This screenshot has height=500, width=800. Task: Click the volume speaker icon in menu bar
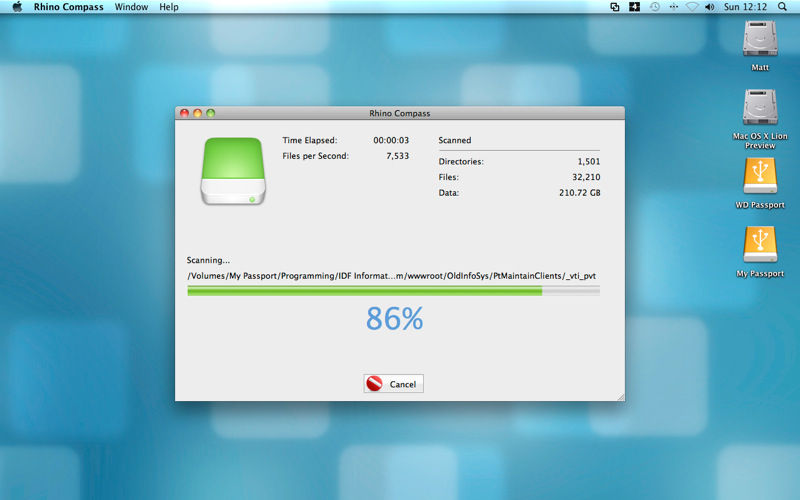tap(710, 7)
